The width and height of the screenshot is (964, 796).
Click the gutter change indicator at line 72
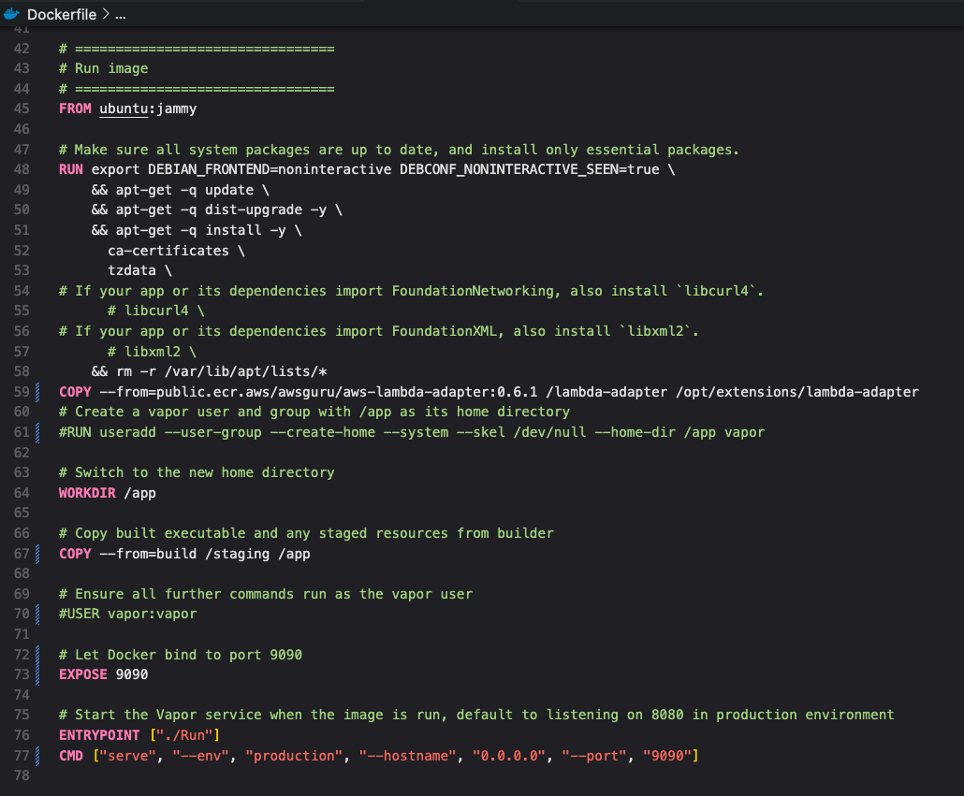pyautogui.click(x=39, y=654)
